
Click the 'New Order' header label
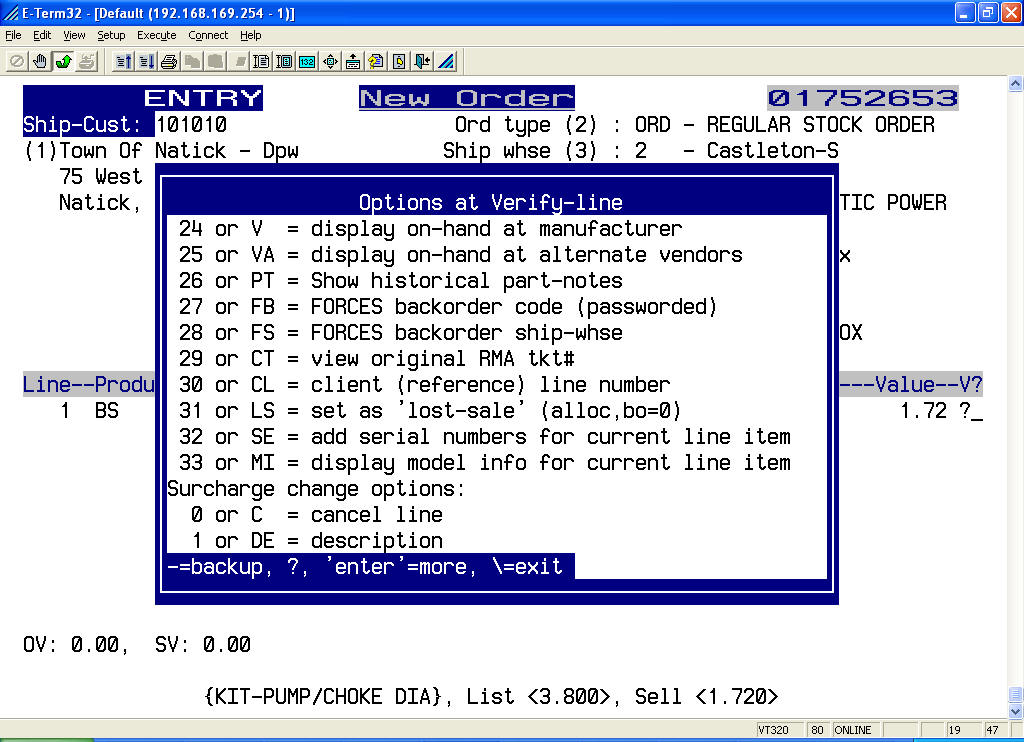tap(467, 98)
